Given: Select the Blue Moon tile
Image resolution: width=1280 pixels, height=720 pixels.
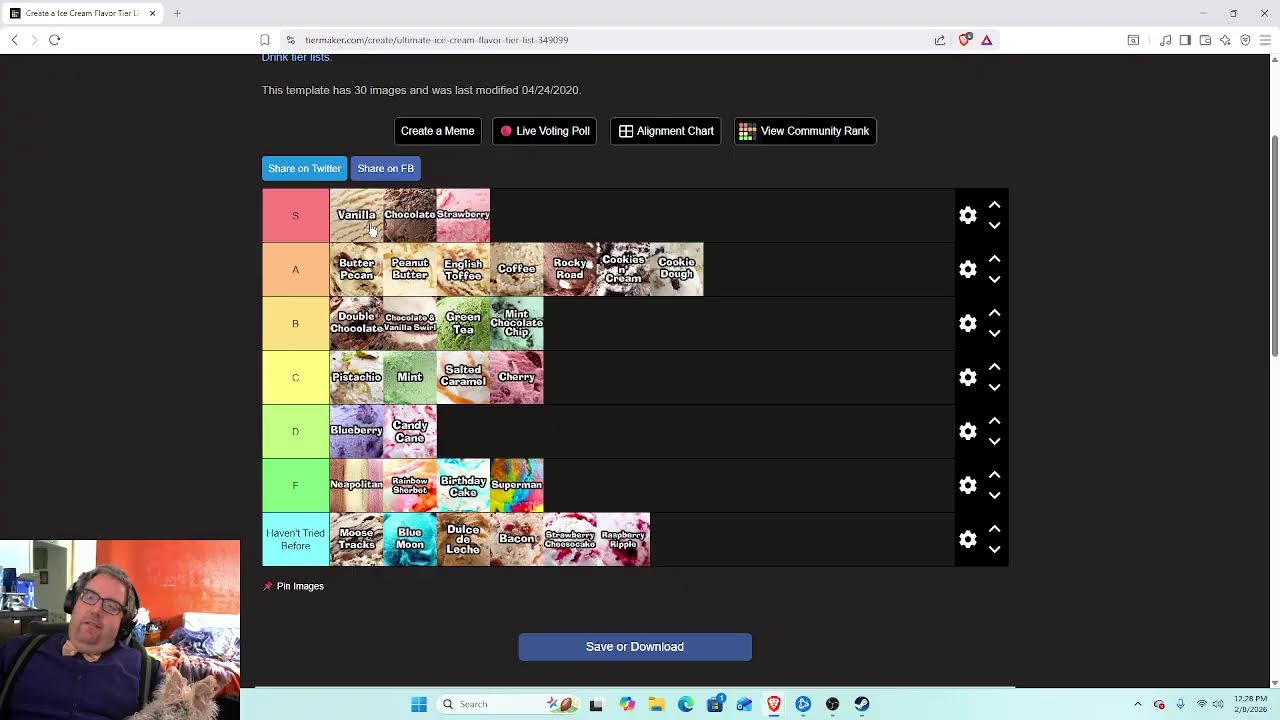Looking at the screenshot, I should (x=410, y=539).
